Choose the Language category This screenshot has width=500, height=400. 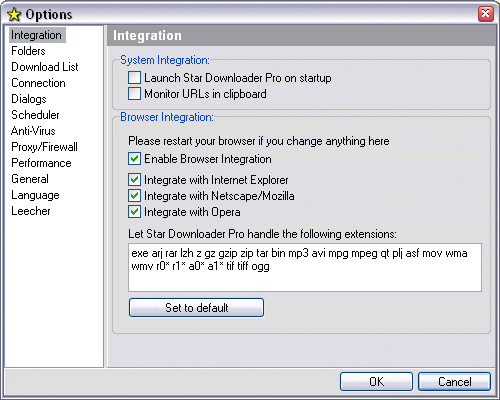coord(35,195)
